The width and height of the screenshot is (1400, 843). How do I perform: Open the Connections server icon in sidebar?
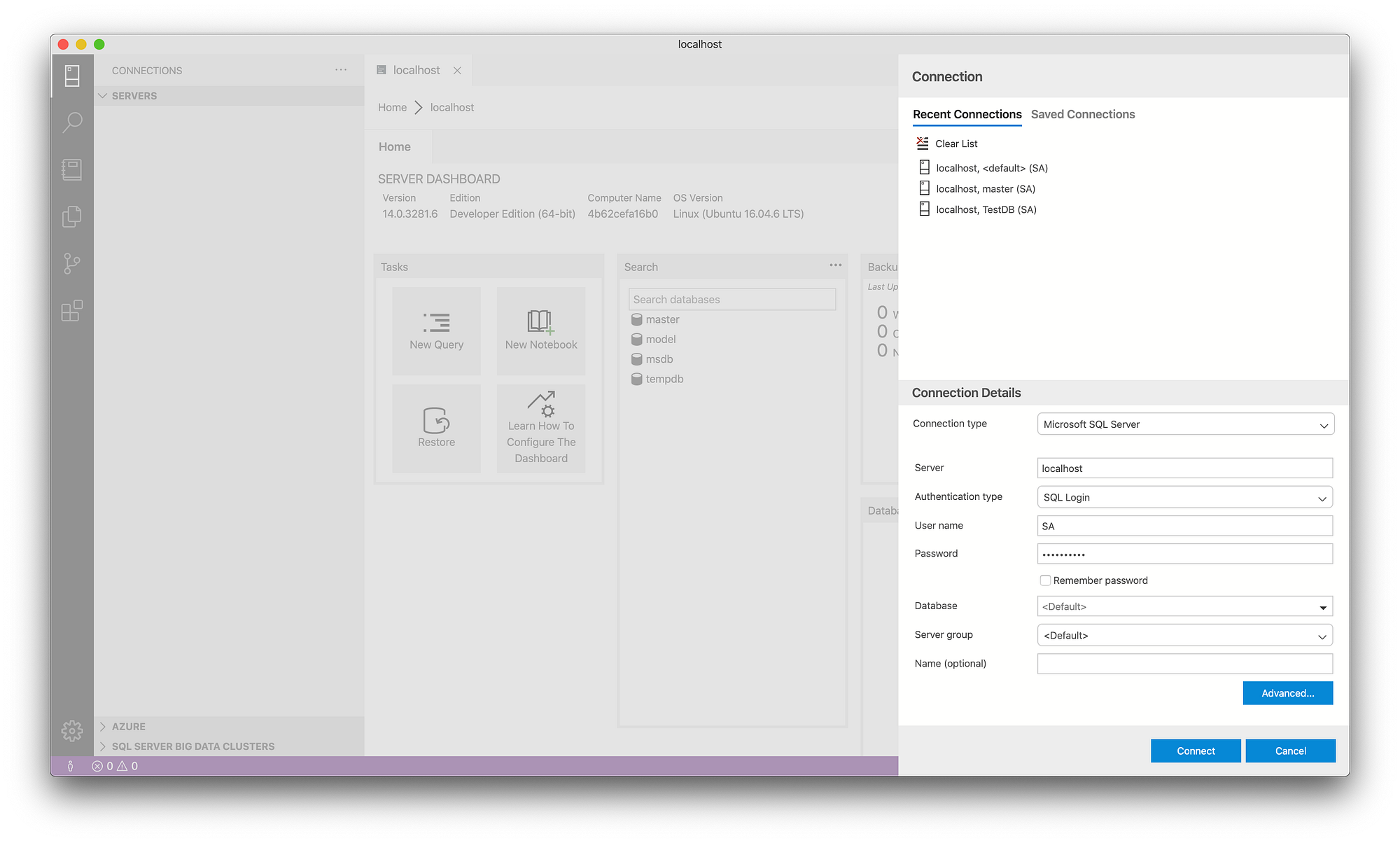click(72, 76)
